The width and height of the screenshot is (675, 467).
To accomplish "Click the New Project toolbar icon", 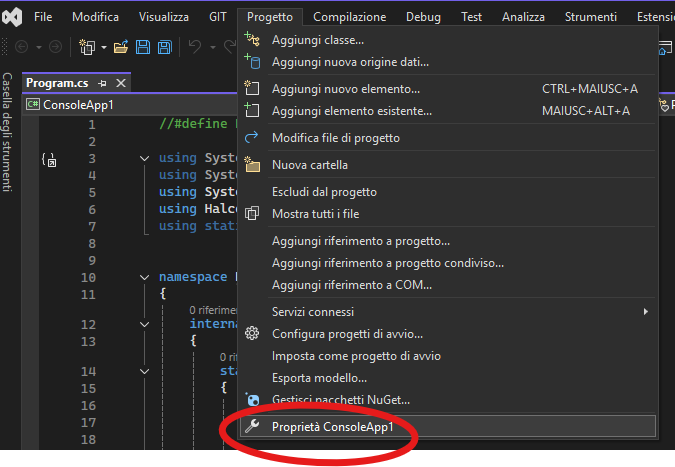I will click(x=88, y=47).
